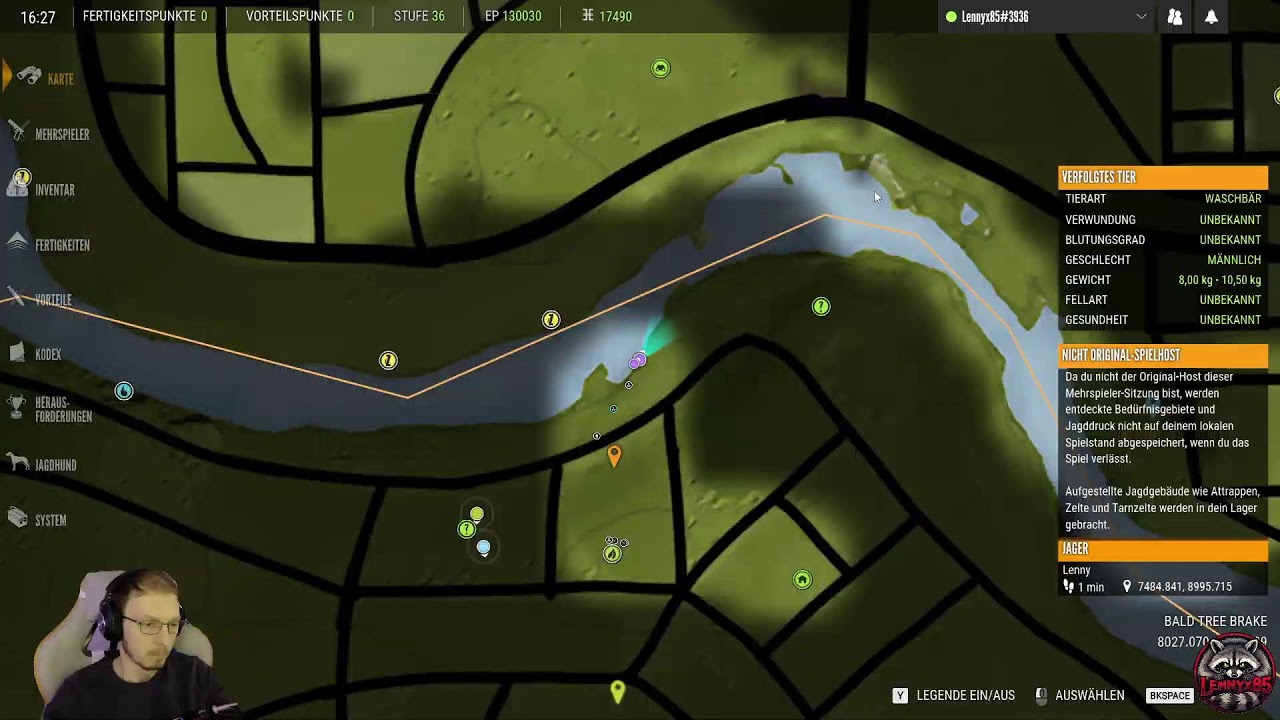Click the yellow rest zone marker near river center
Image resolution: width=1280 pixels, height=720 pixels.
[551, 320]
